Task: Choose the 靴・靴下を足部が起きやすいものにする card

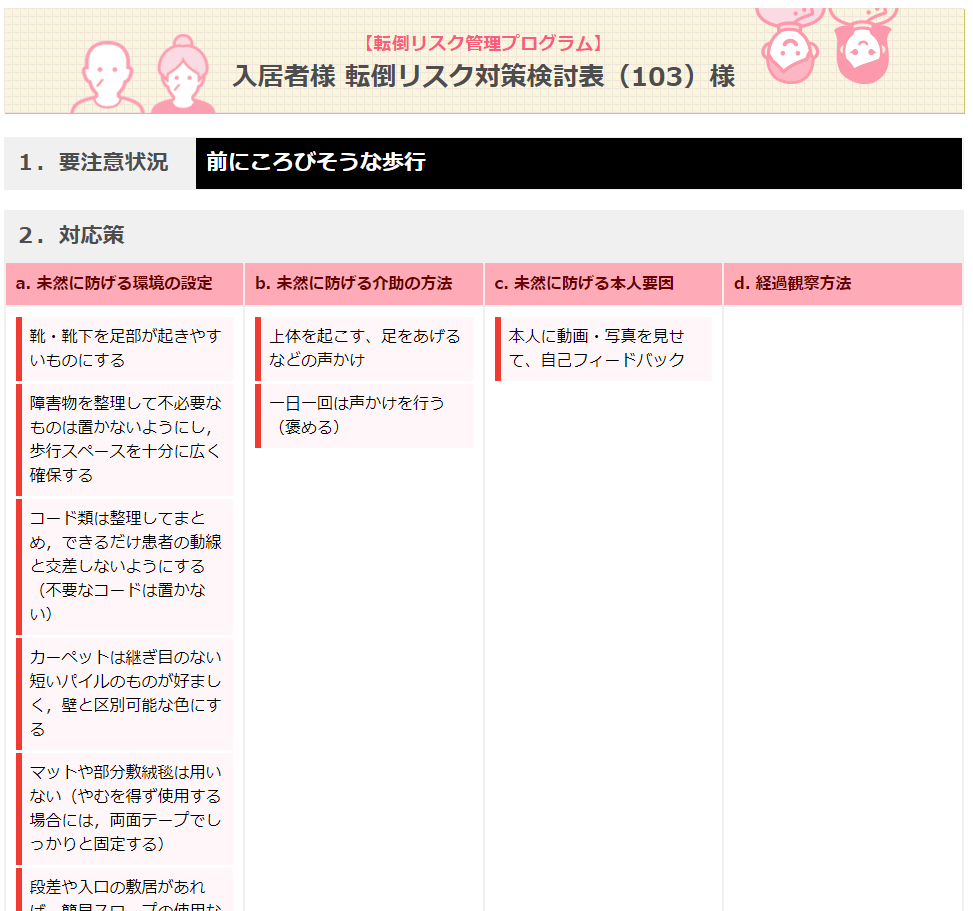Action: click(125, 348)
